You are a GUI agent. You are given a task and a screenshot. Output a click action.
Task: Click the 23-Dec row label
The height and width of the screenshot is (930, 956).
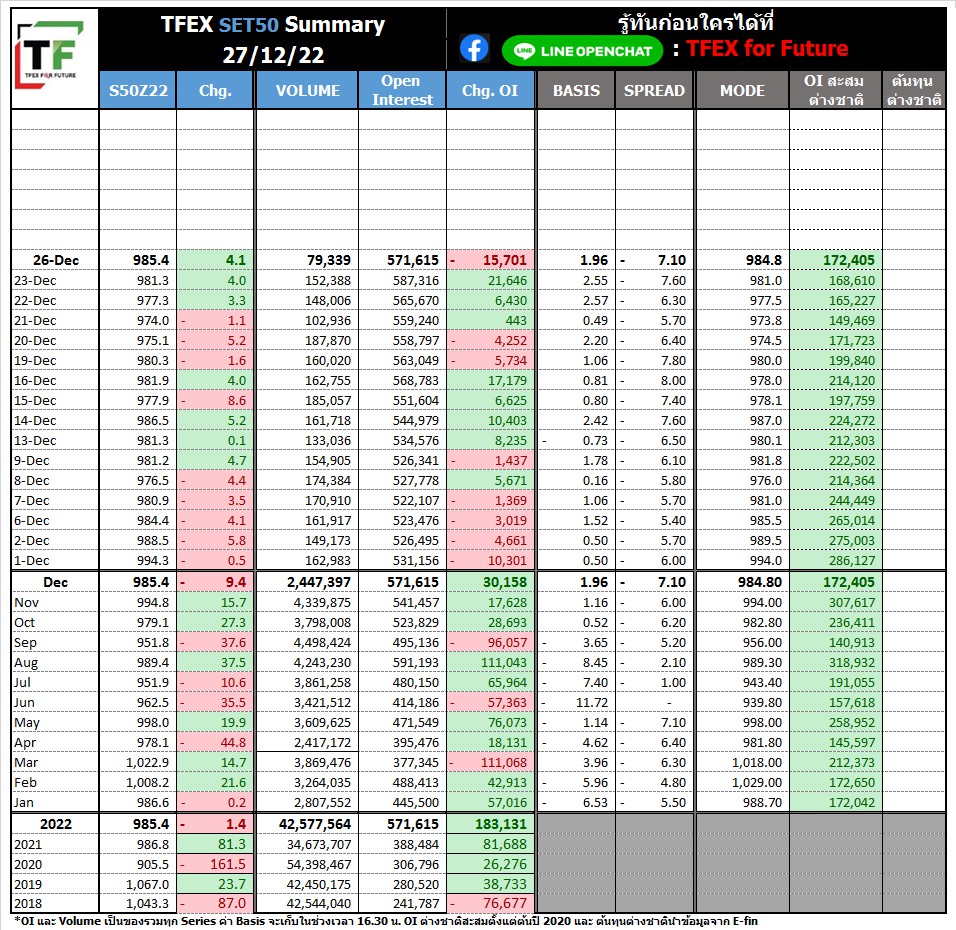pyautogui.click(x=35, y=281)
